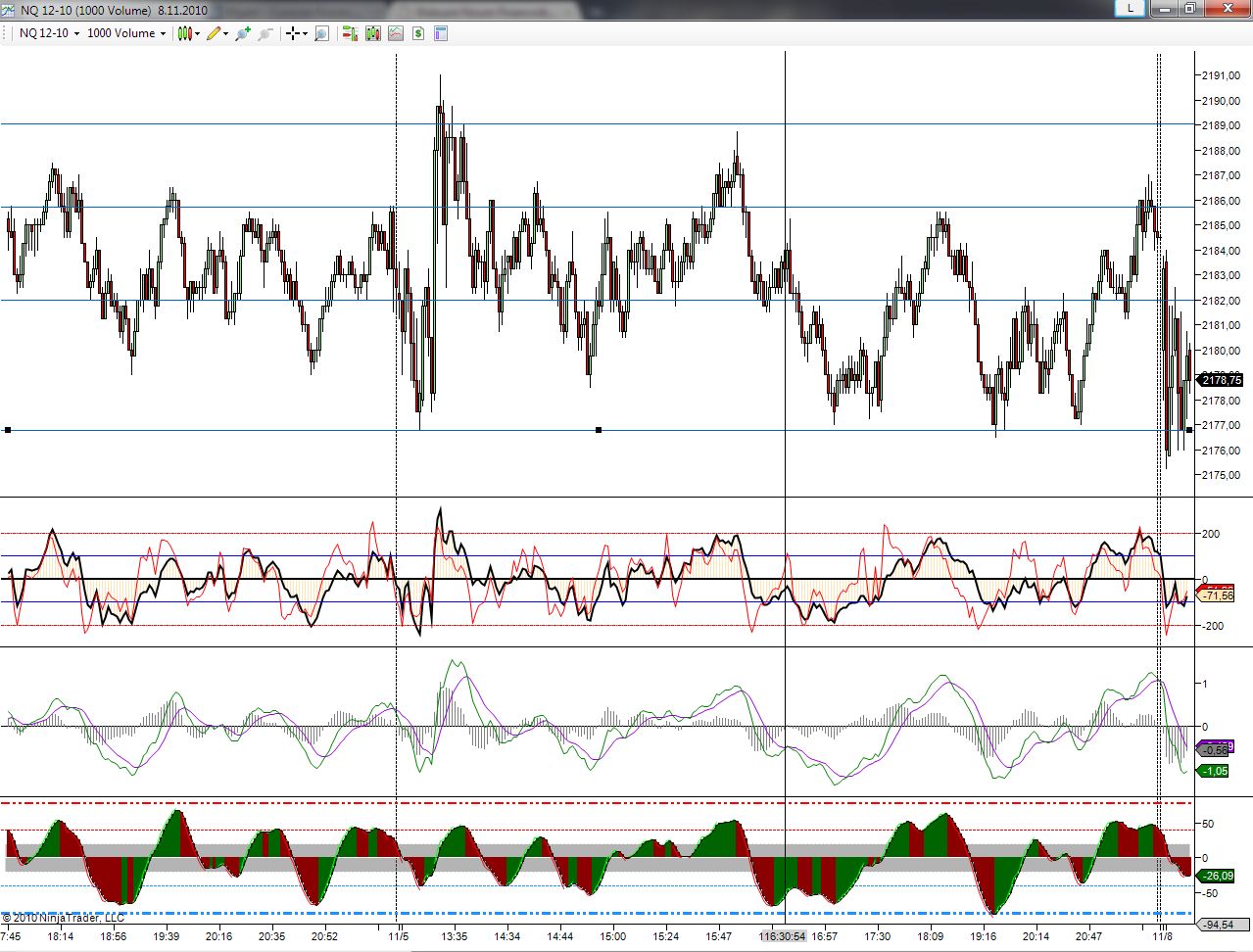Image resolution: width=1253 pixels, height=952 pixels.
Task: Click the 13:35 time axis label
Action: 454,936
